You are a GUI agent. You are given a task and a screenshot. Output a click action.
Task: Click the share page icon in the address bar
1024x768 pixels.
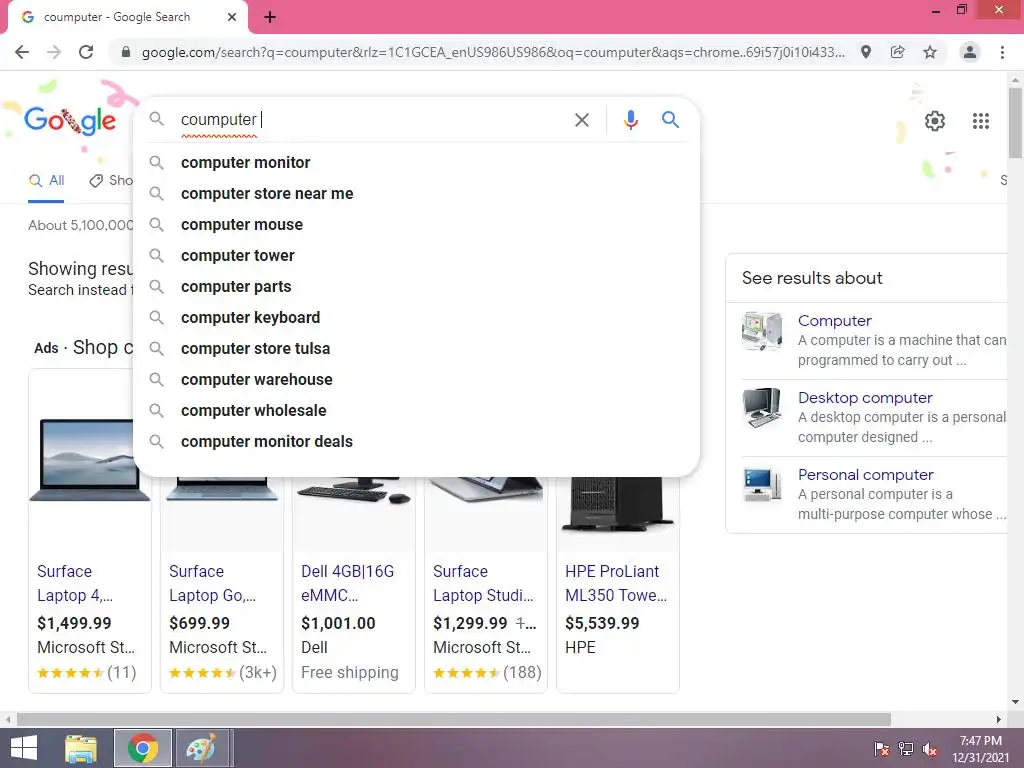tap(898, 52)
